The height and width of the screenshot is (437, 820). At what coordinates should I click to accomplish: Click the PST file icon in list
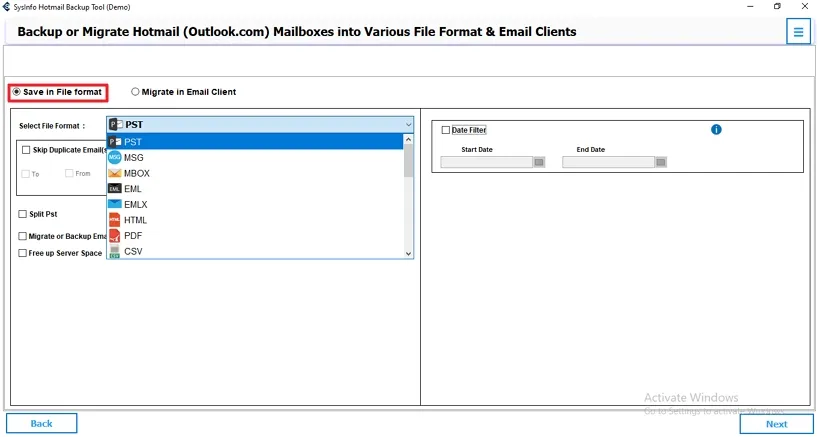(115, 142)
